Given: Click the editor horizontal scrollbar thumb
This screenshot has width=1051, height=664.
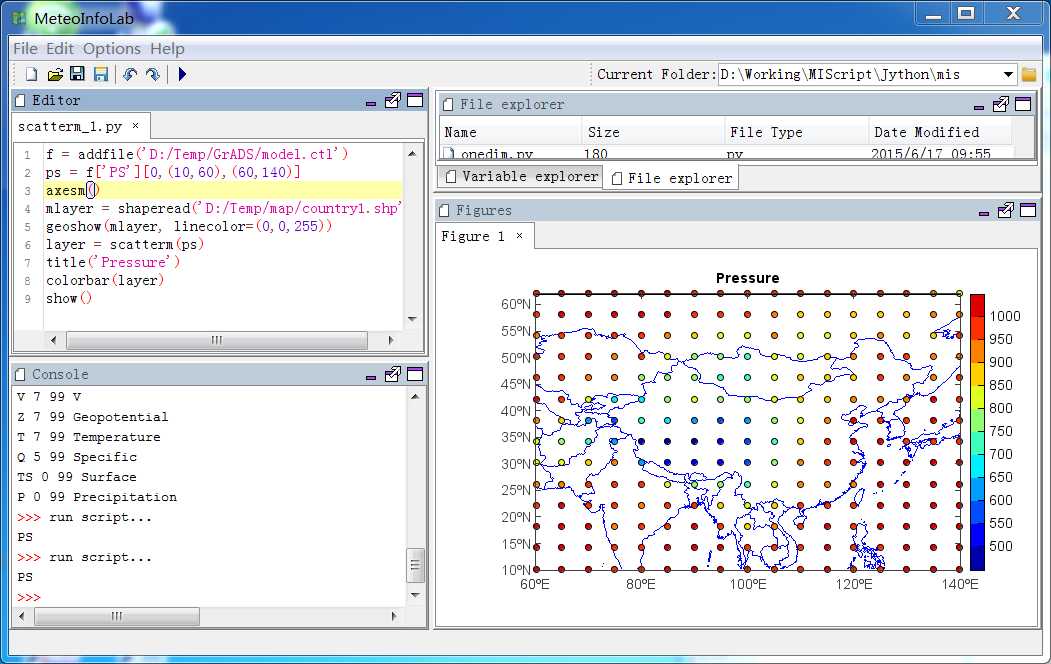Looking at the screenshot, I should [x=217, y=340].
